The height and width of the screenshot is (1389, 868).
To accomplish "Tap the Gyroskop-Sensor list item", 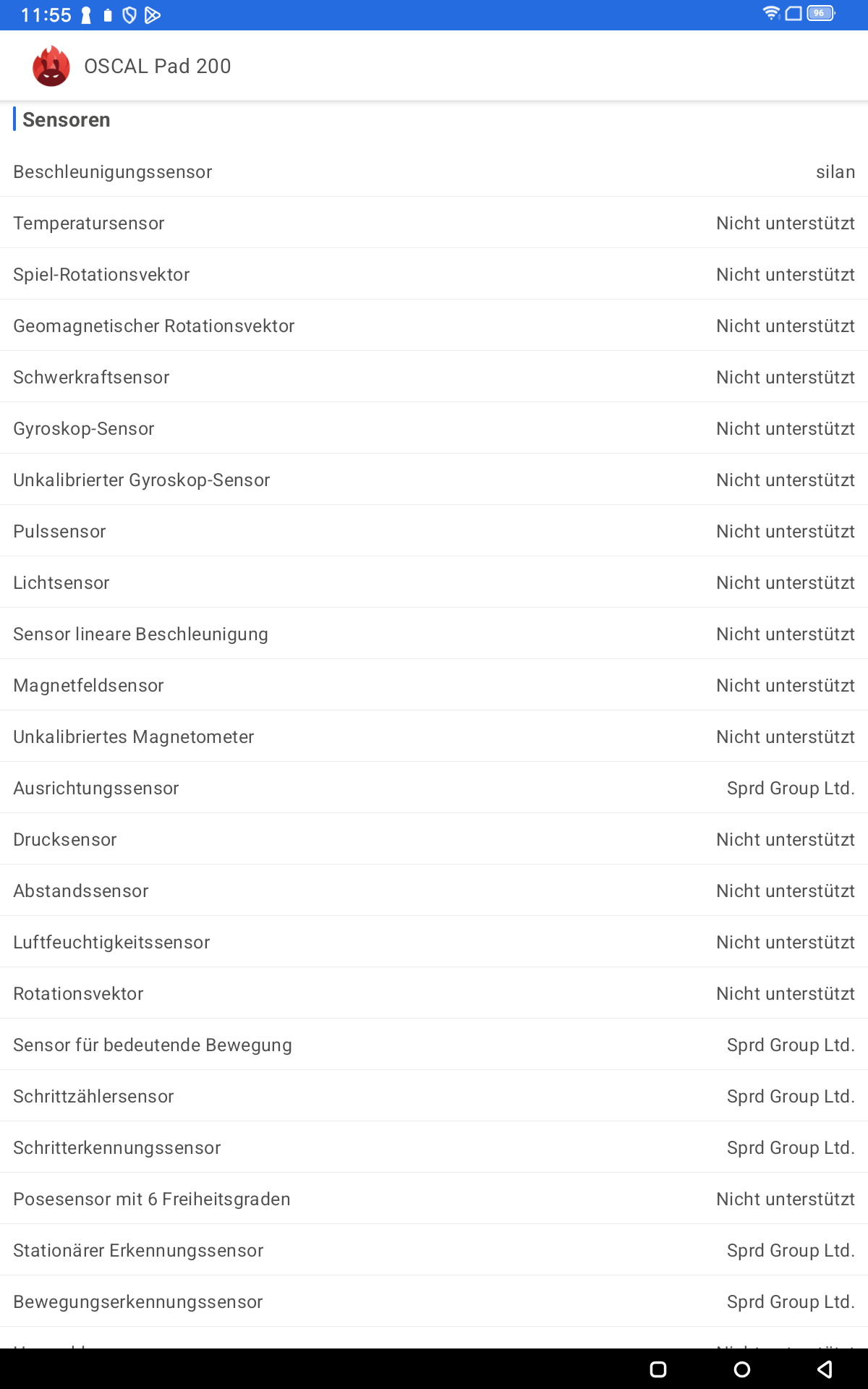I will [x=434, y=428].
